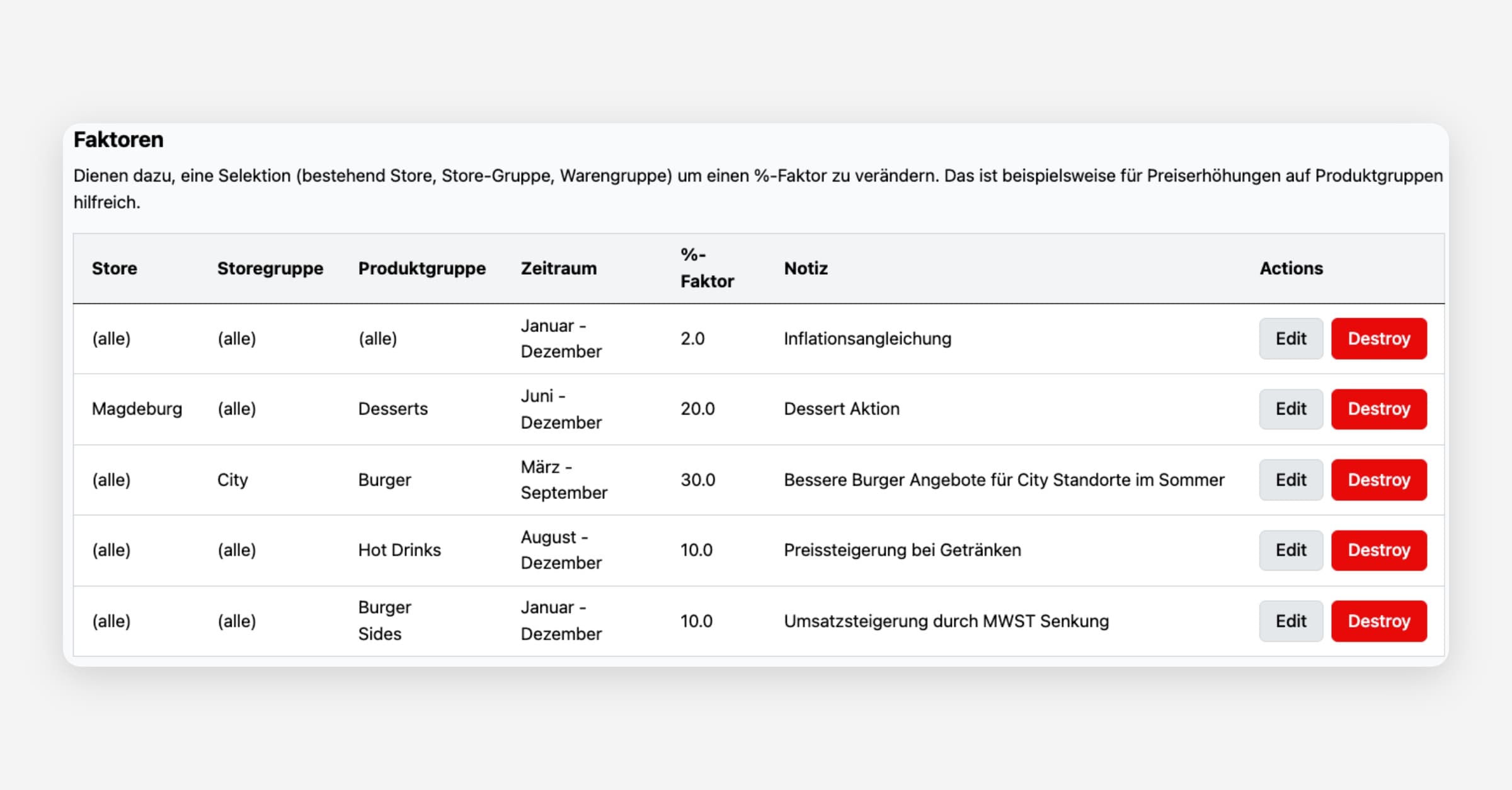Destroy the Burger Sides factor row

[1379, 621]
